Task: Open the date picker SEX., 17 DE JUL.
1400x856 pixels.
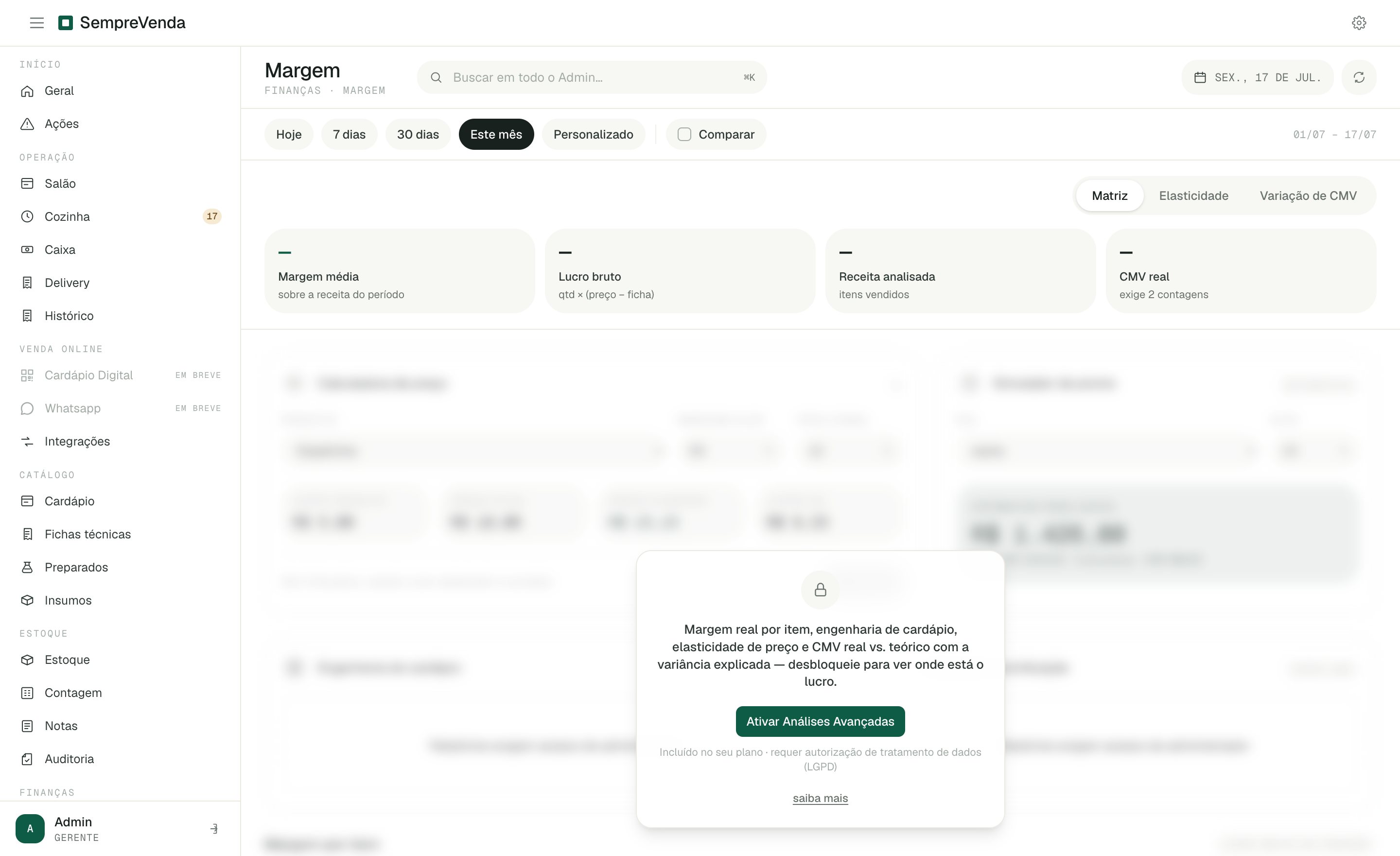Action: pyautogui.click(x=1258, y=77)
